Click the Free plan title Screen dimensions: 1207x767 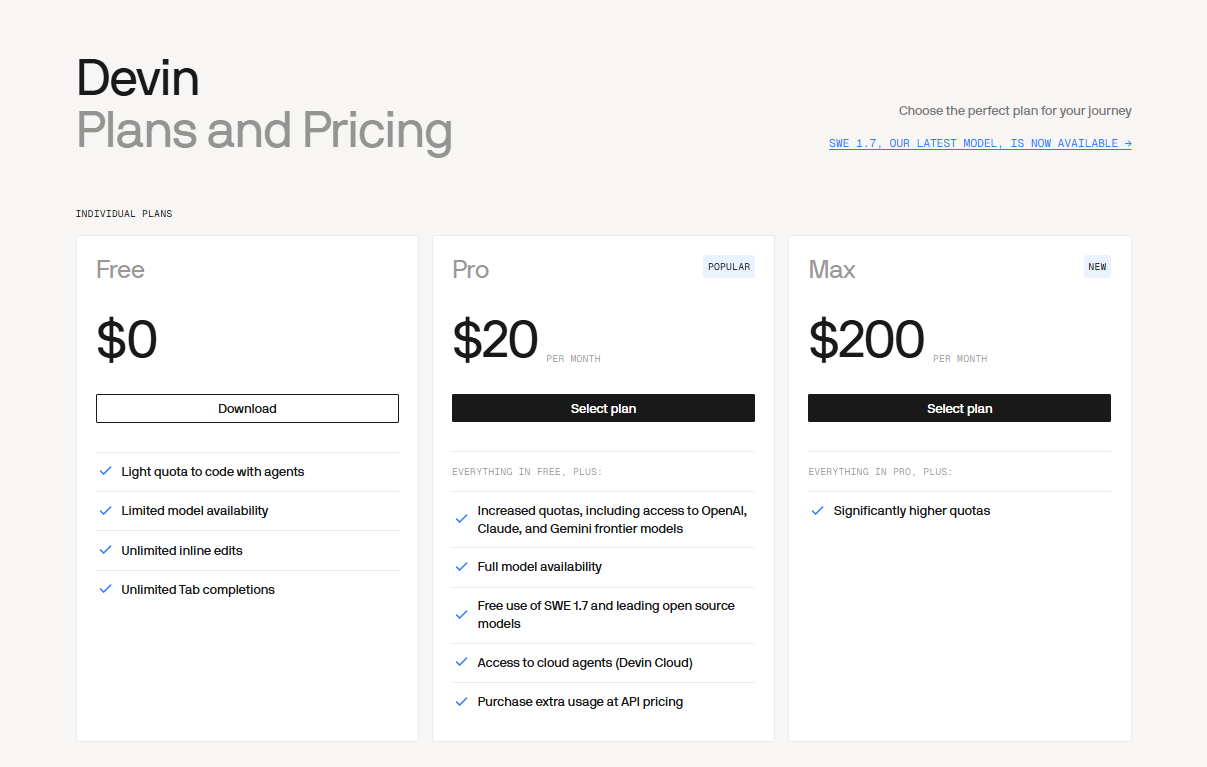(x=120, y=269)
